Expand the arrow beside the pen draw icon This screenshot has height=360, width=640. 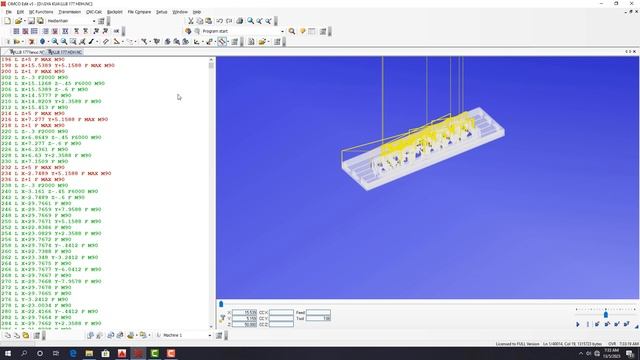pyautogui.click(x=97, y=42)
